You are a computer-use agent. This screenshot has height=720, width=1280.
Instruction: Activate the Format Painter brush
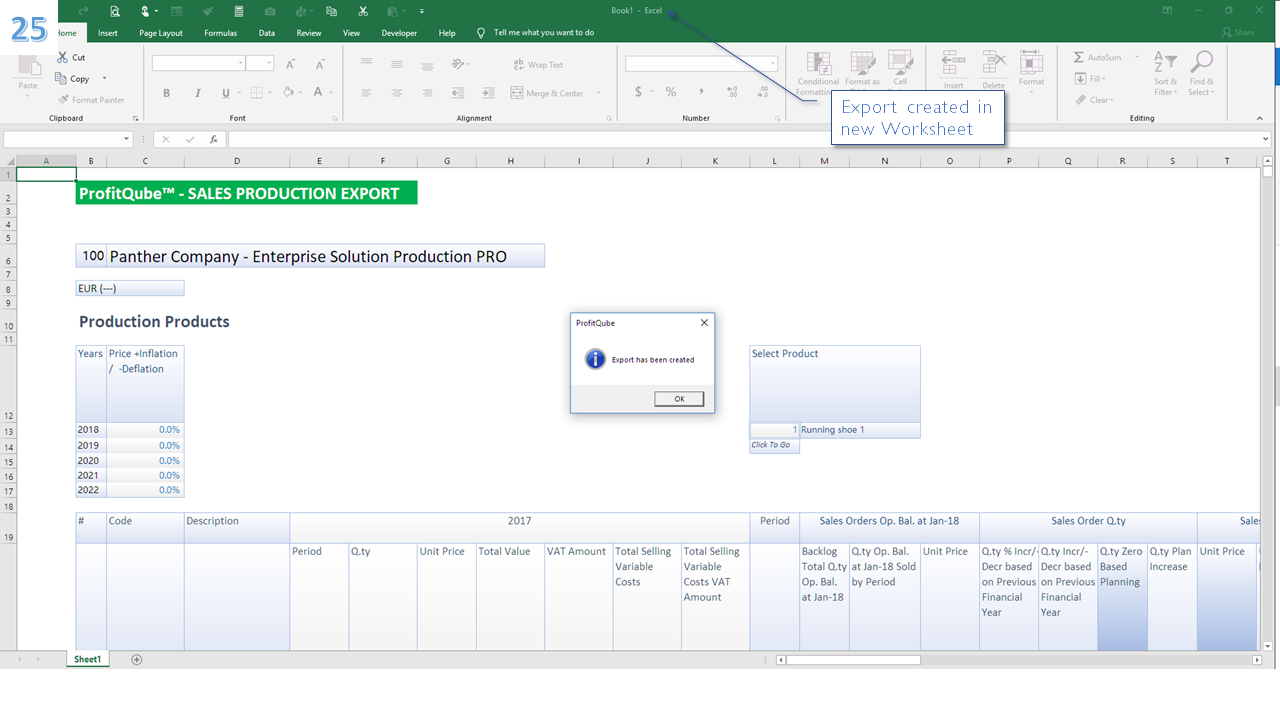[x=63, y=100]
